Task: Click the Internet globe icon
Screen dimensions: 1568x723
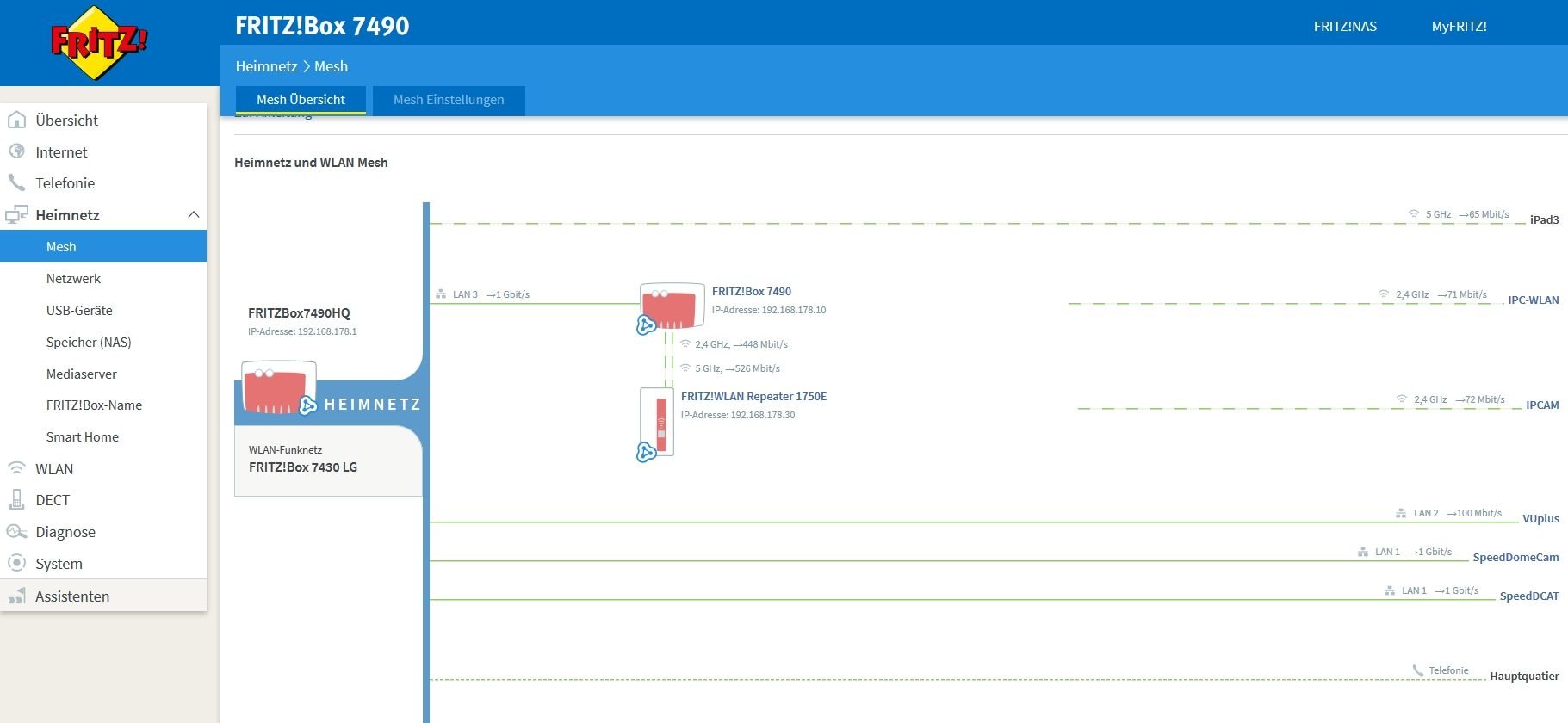Action: tap(16, 151)
